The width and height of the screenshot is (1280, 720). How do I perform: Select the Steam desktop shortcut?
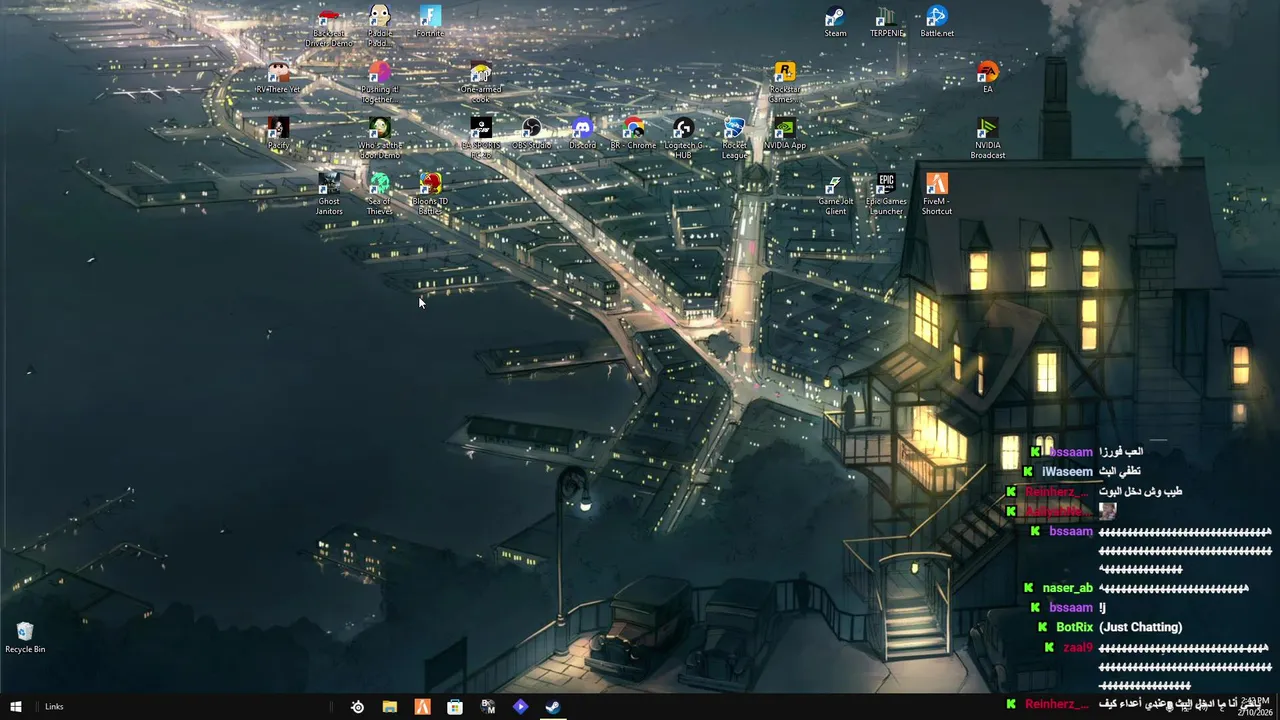(835, 22)
